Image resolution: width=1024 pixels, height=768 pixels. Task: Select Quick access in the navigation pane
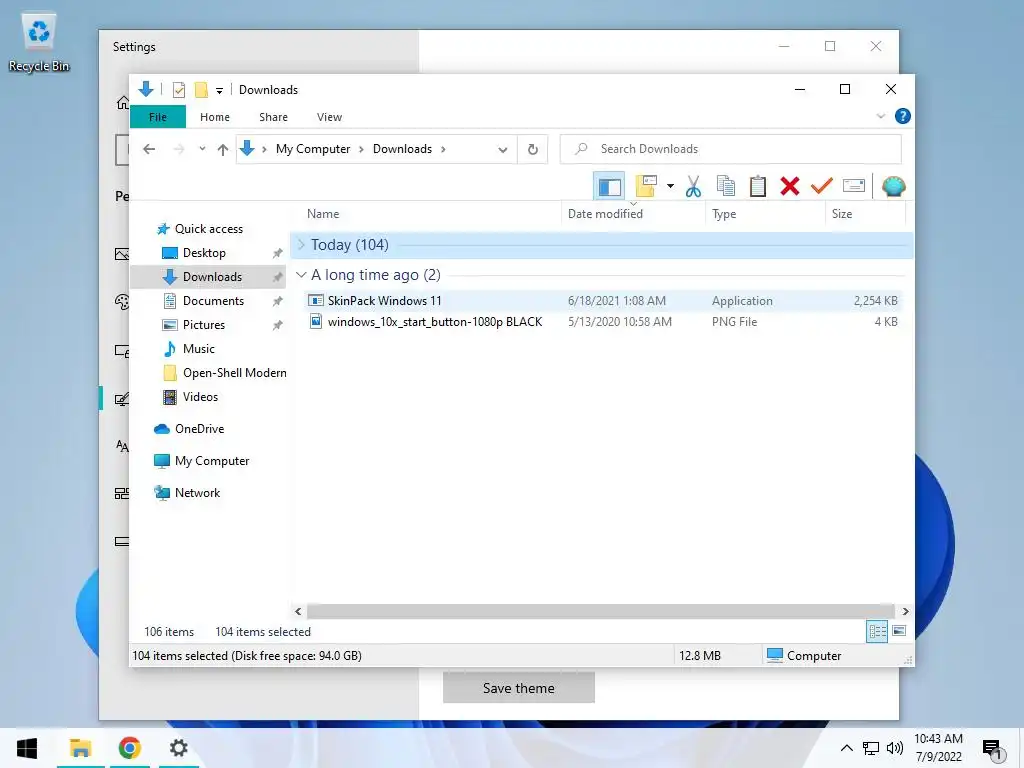pyautogui.click(x=208, y=229)
